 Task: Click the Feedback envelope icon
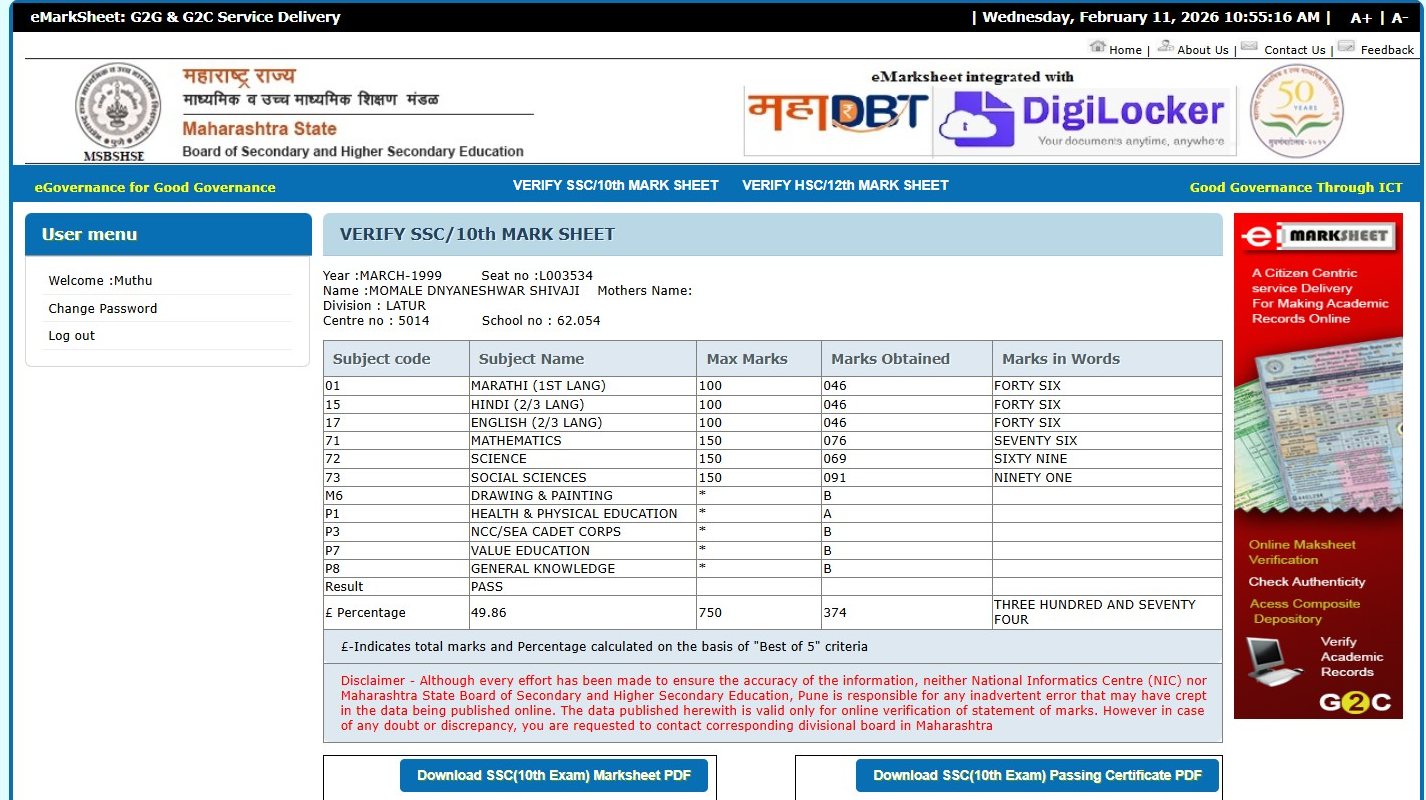[x=1346, y=47]
